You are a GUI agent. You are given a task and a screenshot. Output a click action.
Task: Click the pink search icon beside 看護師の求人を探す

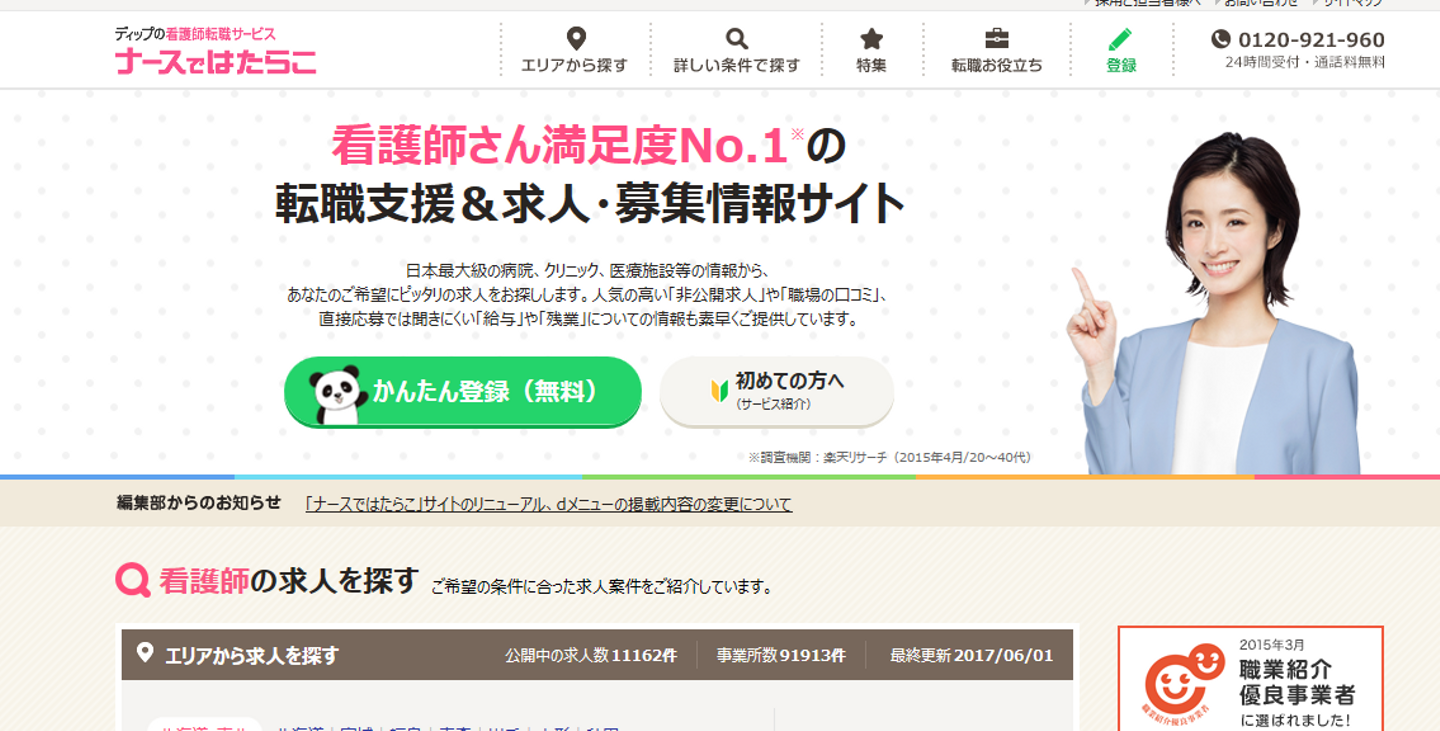133,580
